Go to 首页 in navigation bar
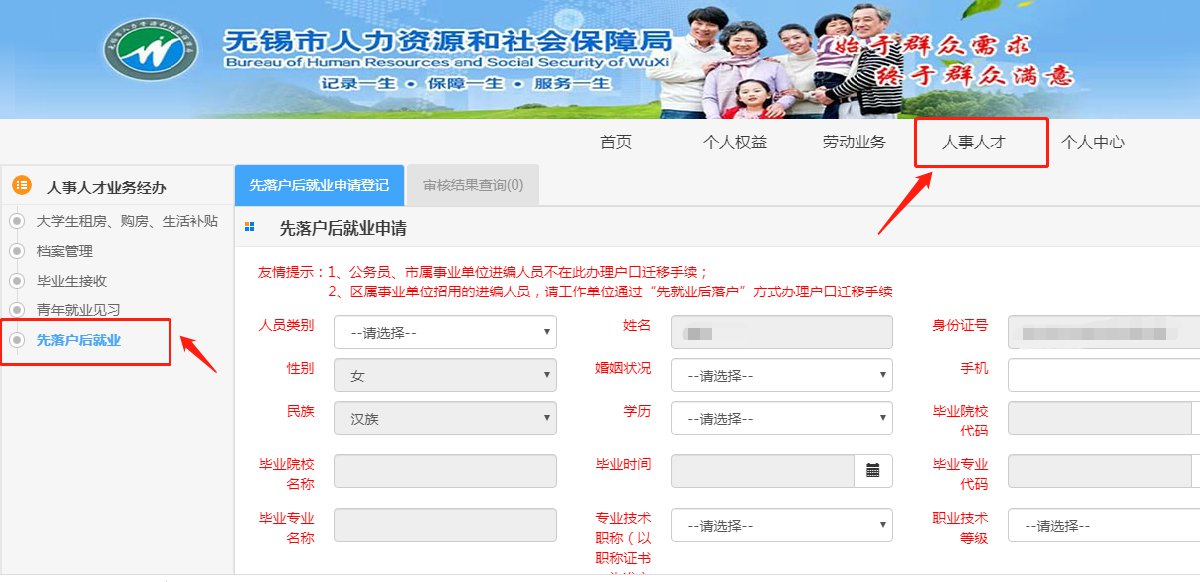Image resolution: width=1200 pixels, height=582 pixels. pyautogui.click(x=616, y=142)
